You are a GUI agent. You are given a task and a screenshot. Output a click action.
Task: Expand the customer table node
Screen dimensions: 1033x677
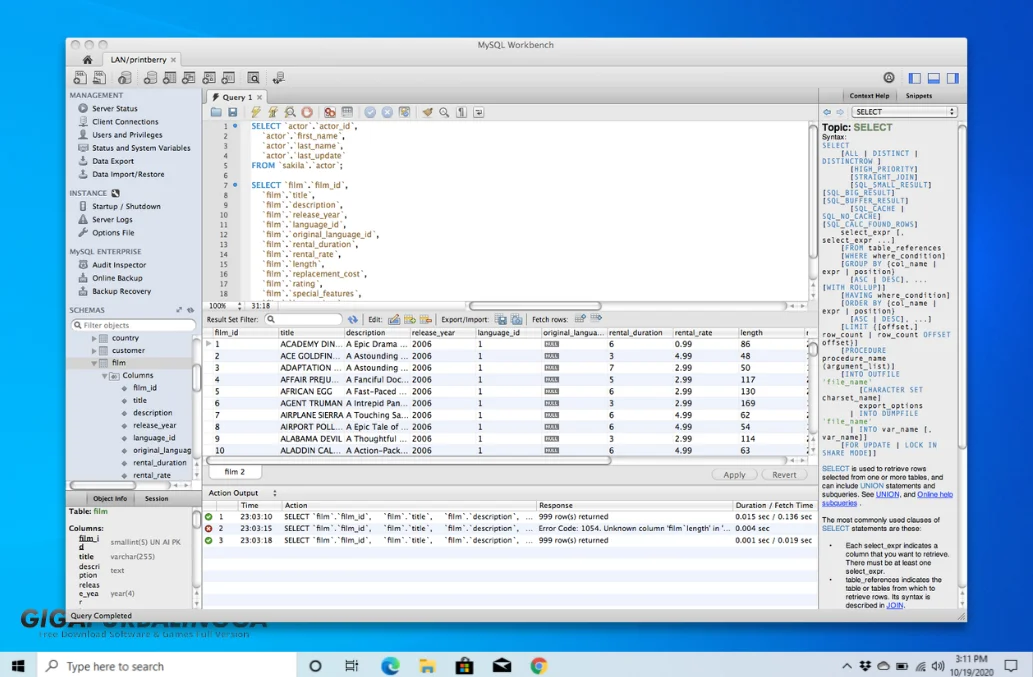(94, 350)
